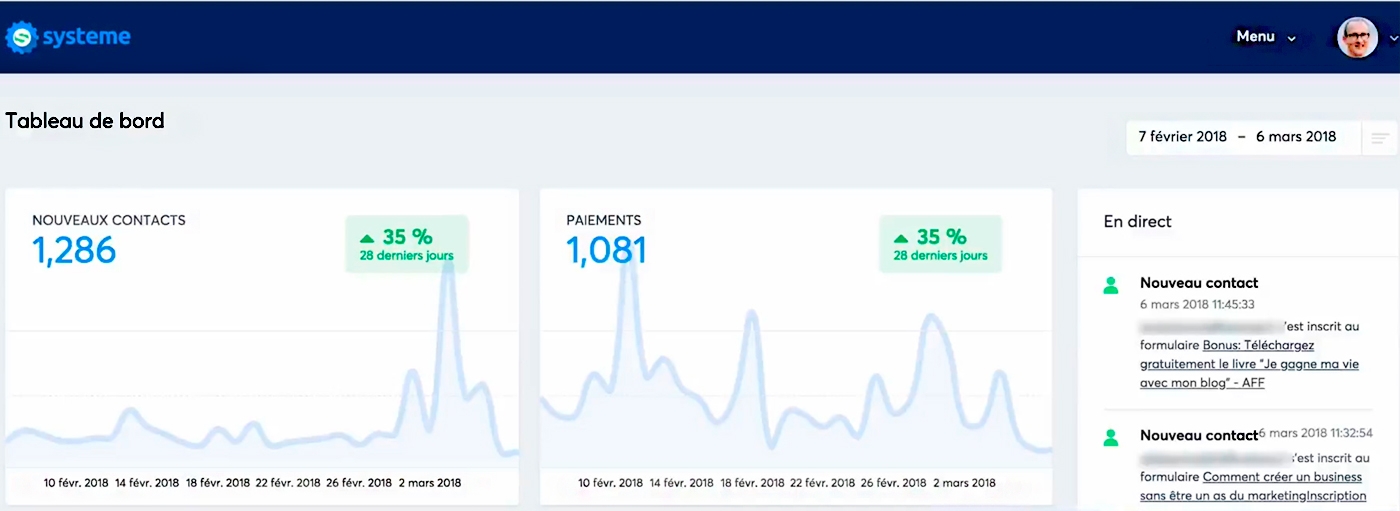Click the second Nouveau contact person icon
The image size is (1400, 511).
click(x=1110, y=437)
